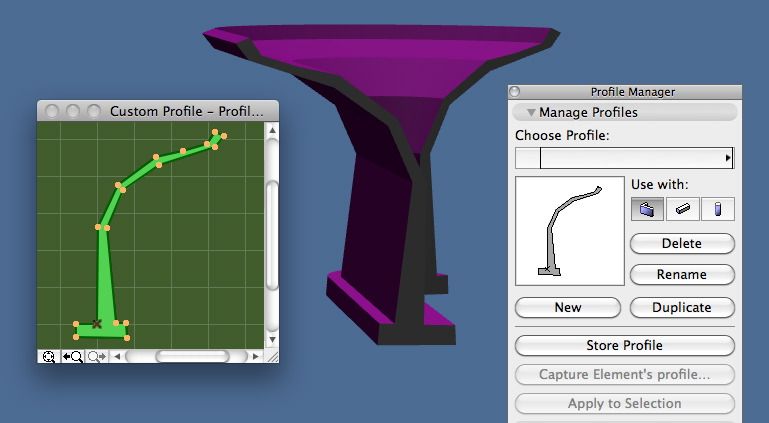This screenshot has width=769, height=423.
Task: Select the beam icon under Use with
Action: click(x=683, y=209)
